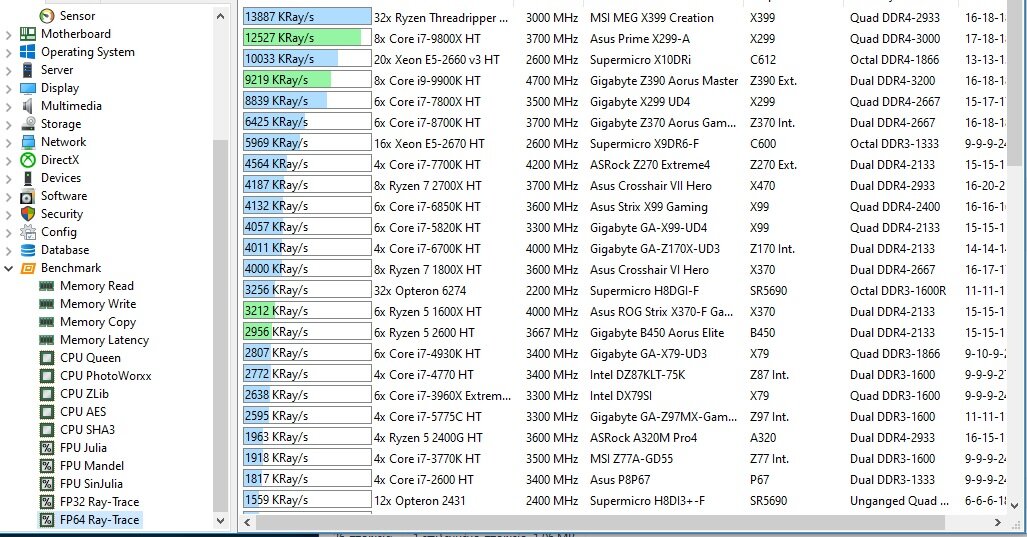Select the CPU AES benchmark
The width and height of the screenshot is (1027, 537).
coord(83,412)
